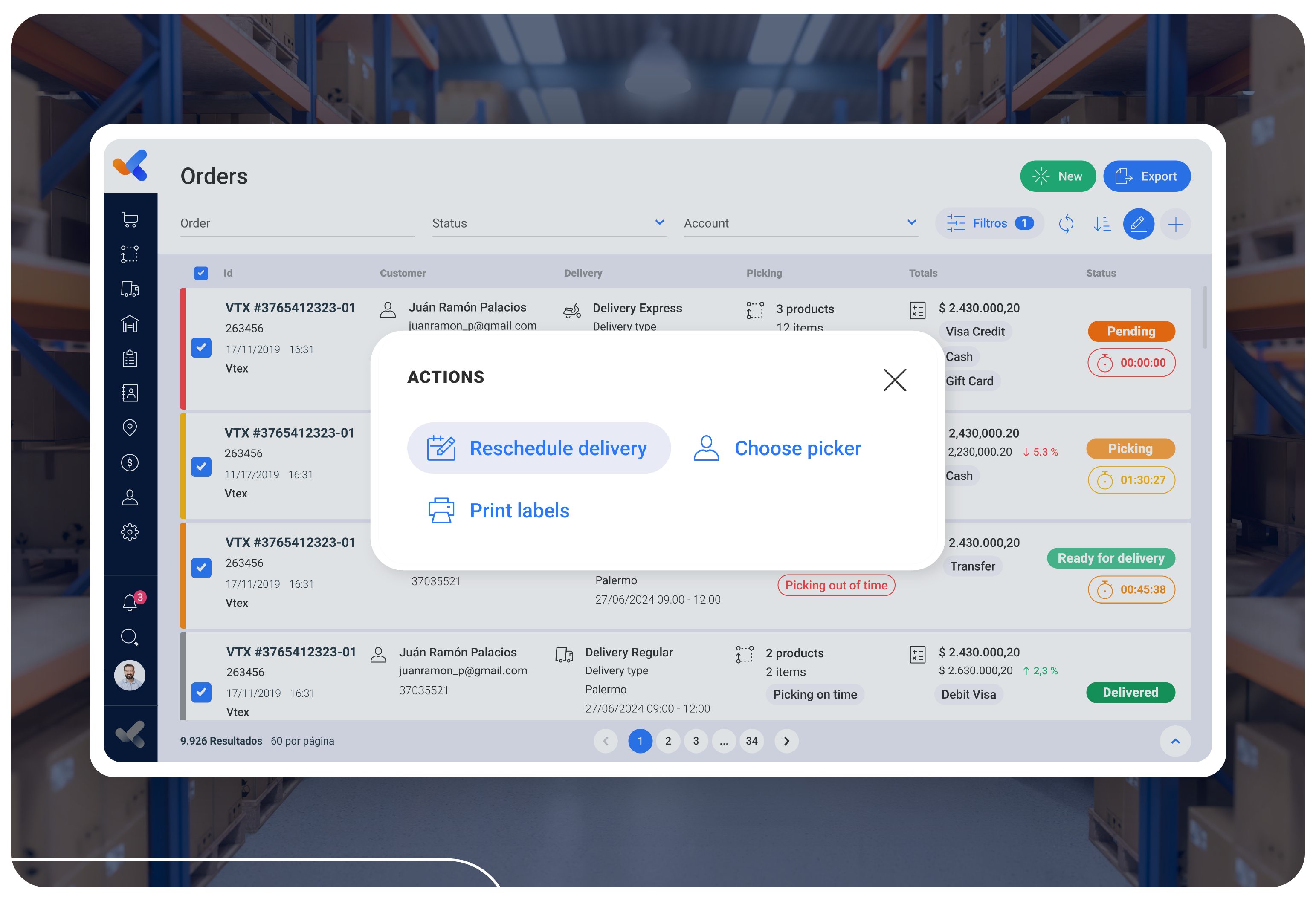
Task: Click the Export button
Action: point(1146,176)
